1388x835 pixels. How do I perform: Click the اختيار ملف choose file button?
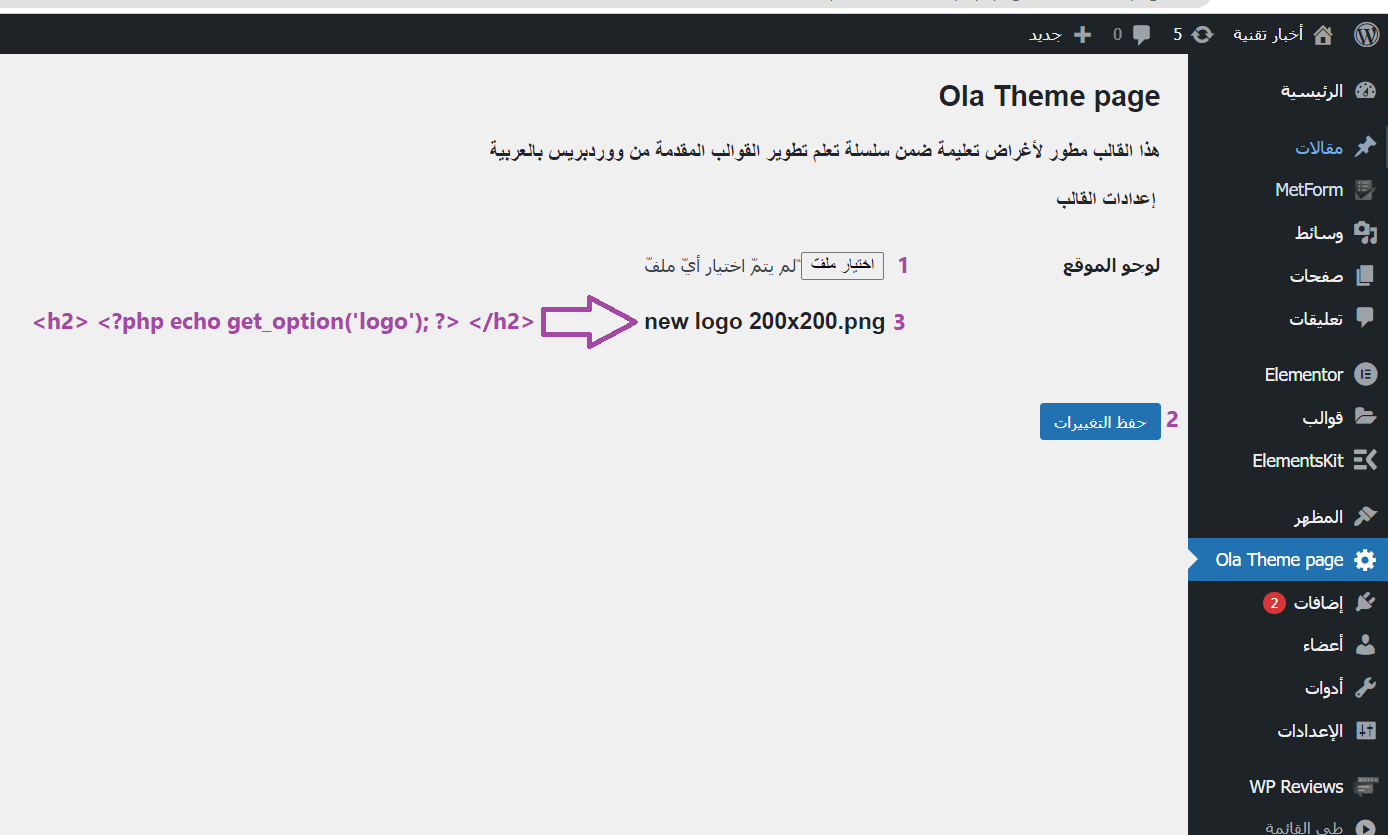[x=842, y=265]
